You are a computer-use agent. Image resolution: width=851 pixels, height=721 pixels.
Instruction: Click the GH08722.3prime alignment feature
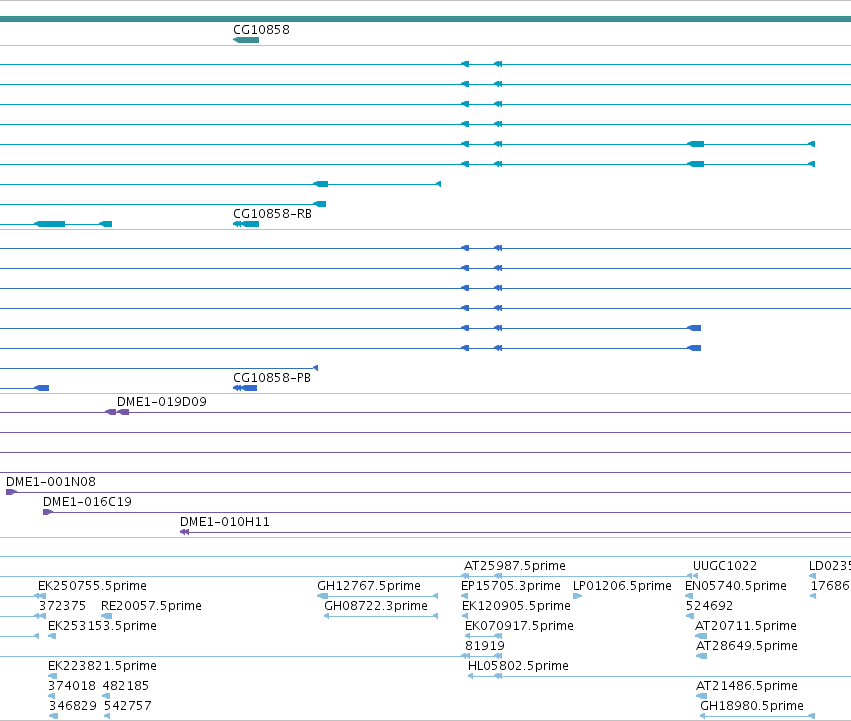pos(381,616)
